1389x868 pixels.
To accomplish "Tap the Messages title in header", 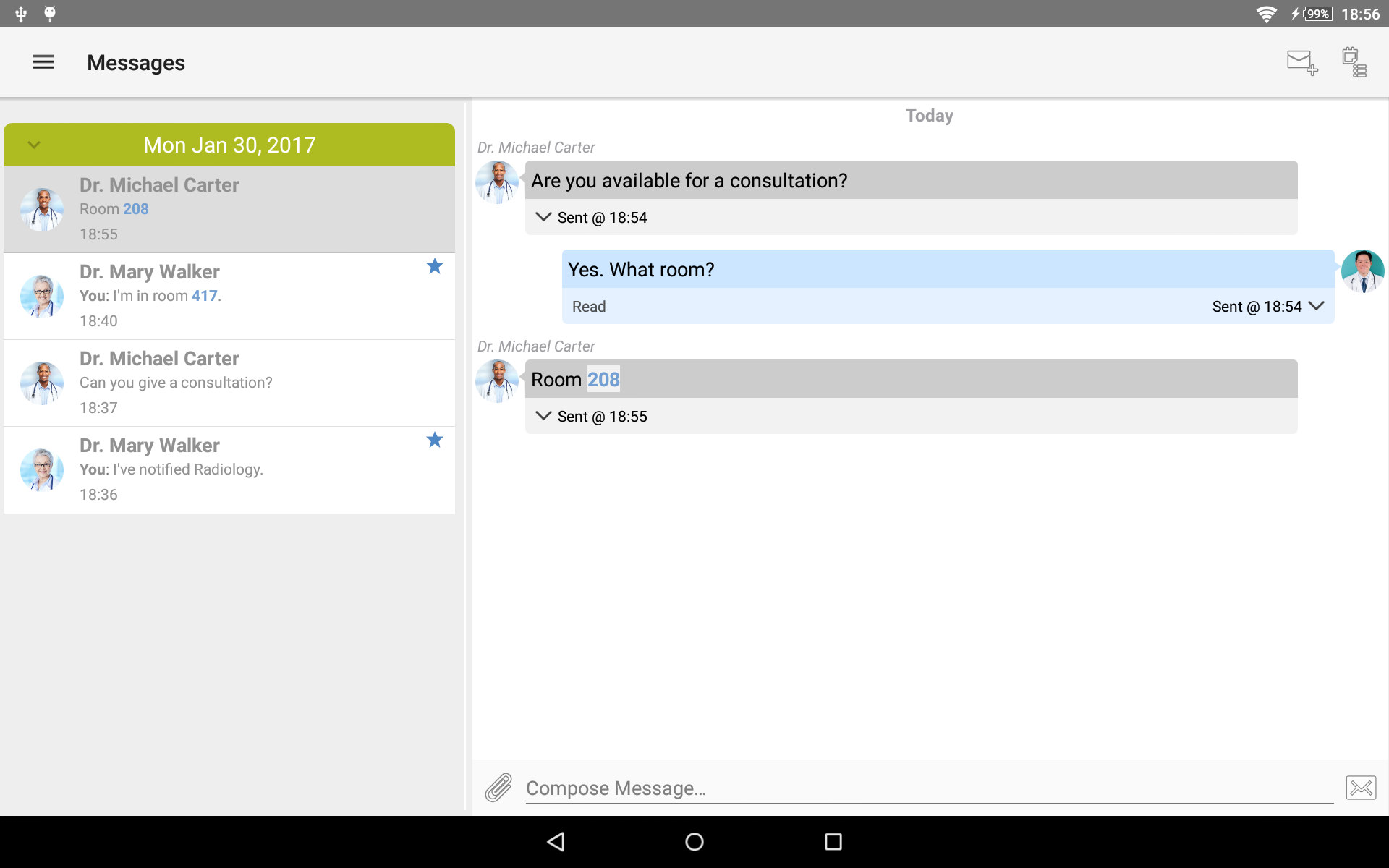I will click(x=136, y=63).
